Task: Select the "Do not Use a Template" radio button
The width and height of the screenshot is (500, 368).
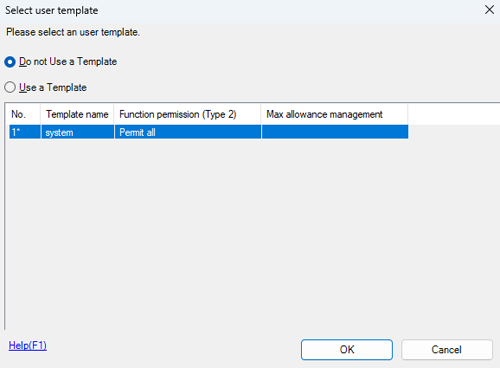Action: click(x=10, y=62)
